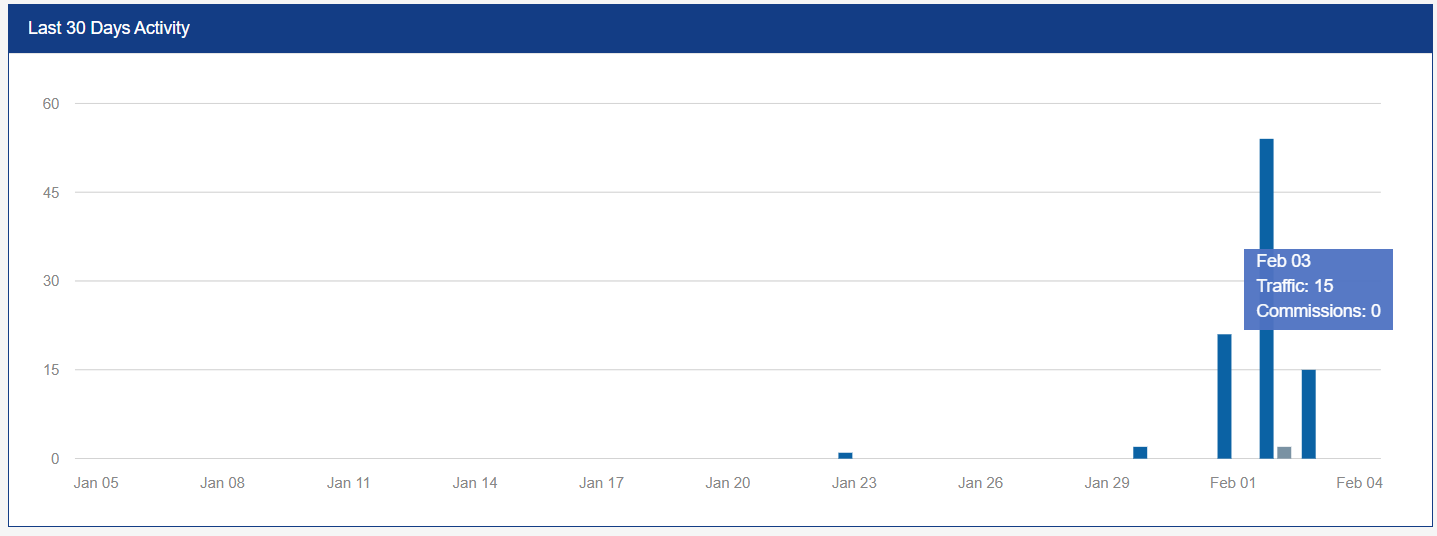Click the small gray commissions bar
This screenshot has height=536, width=1437.
point(1284,452)
